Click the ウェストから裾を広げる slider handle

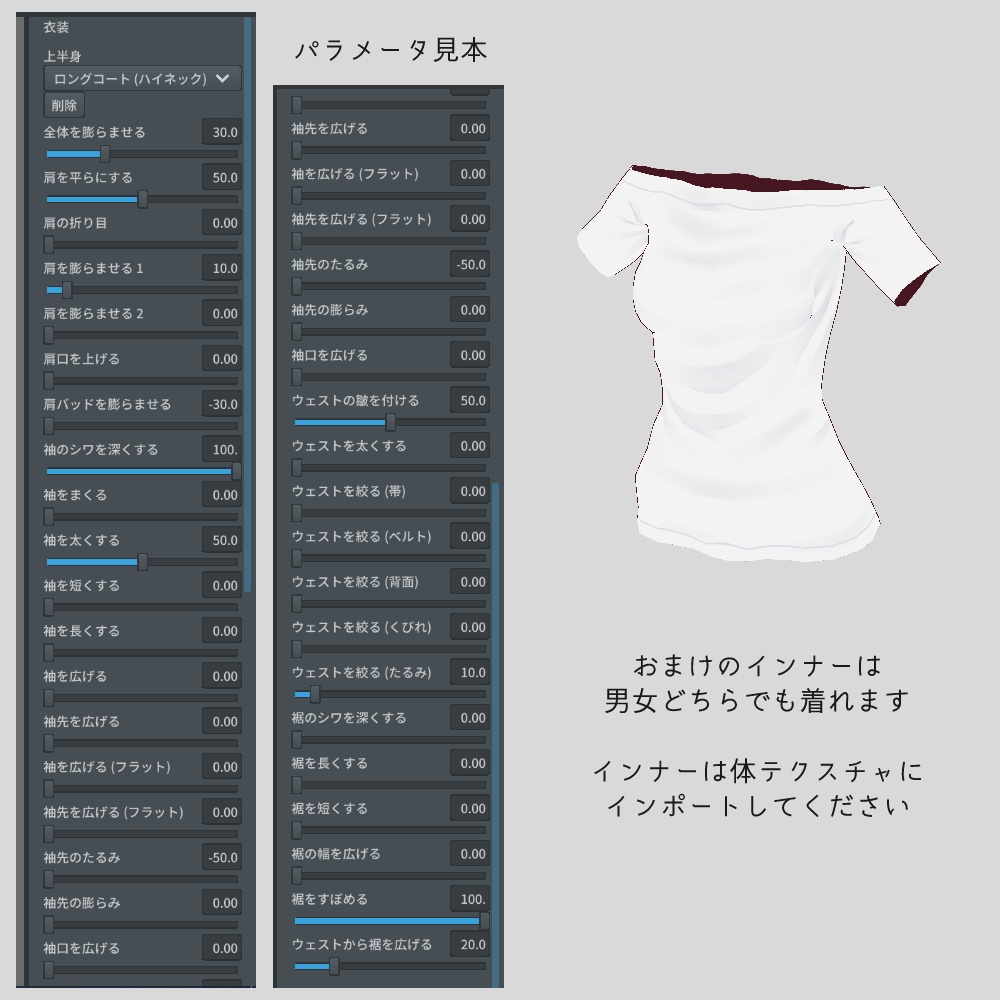[x=333, y=966]
